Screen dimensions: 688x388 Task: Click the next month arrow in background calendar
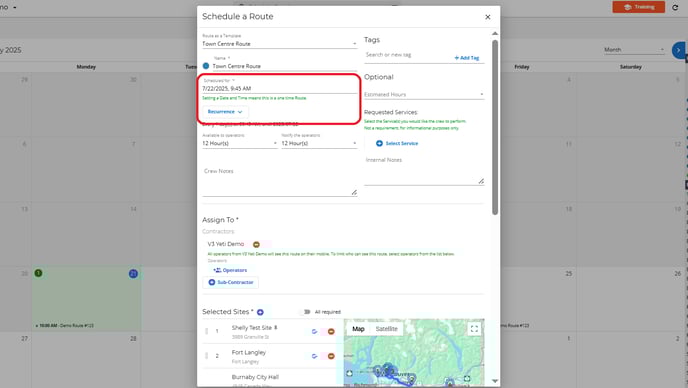(x=679, y=50)
